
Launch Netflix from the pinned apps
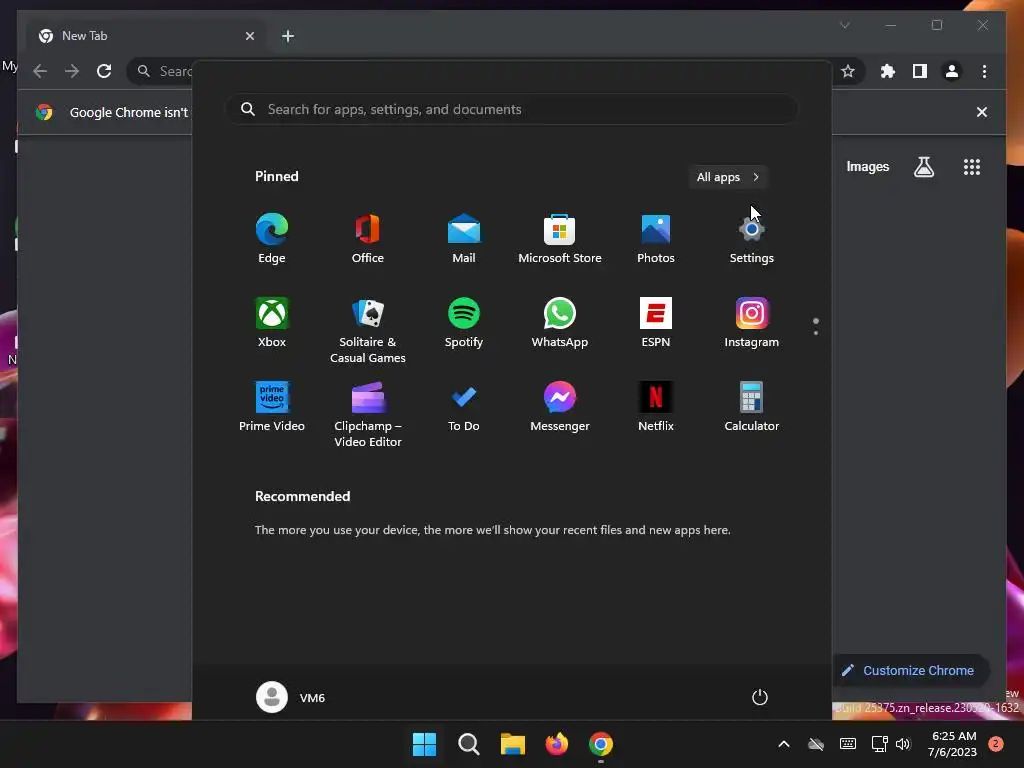[656, 407]
